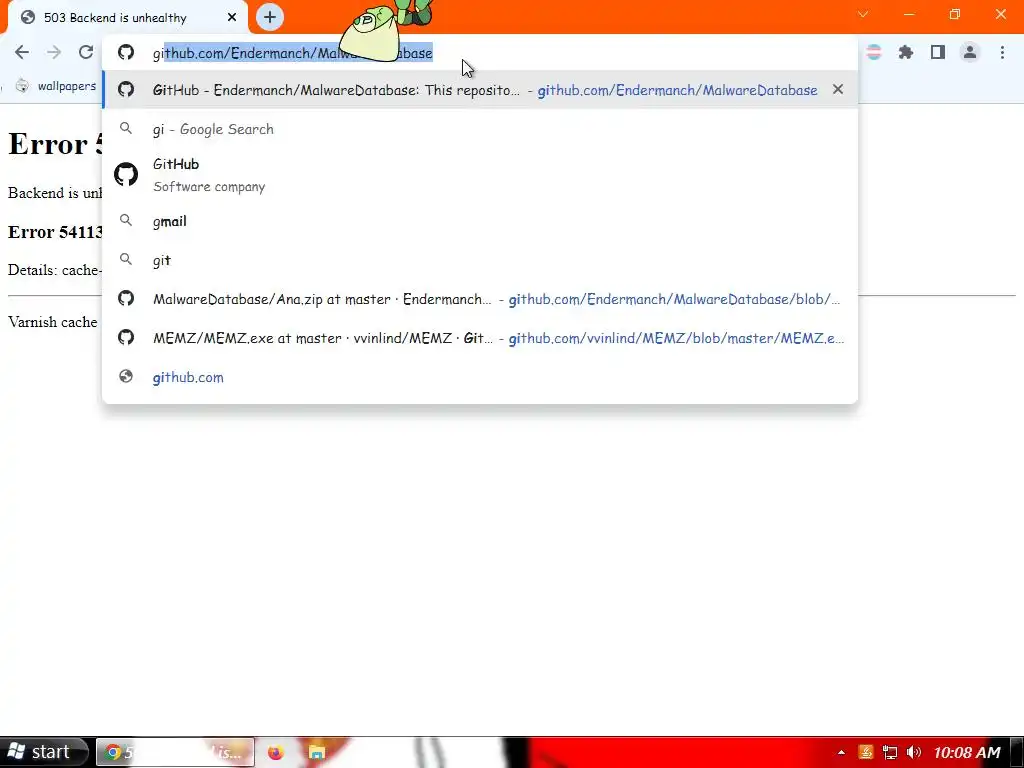This screenshot has width=1024, height=768.
Task: Click the striped extension icon in toolbar
Action: tap(874, 52)
